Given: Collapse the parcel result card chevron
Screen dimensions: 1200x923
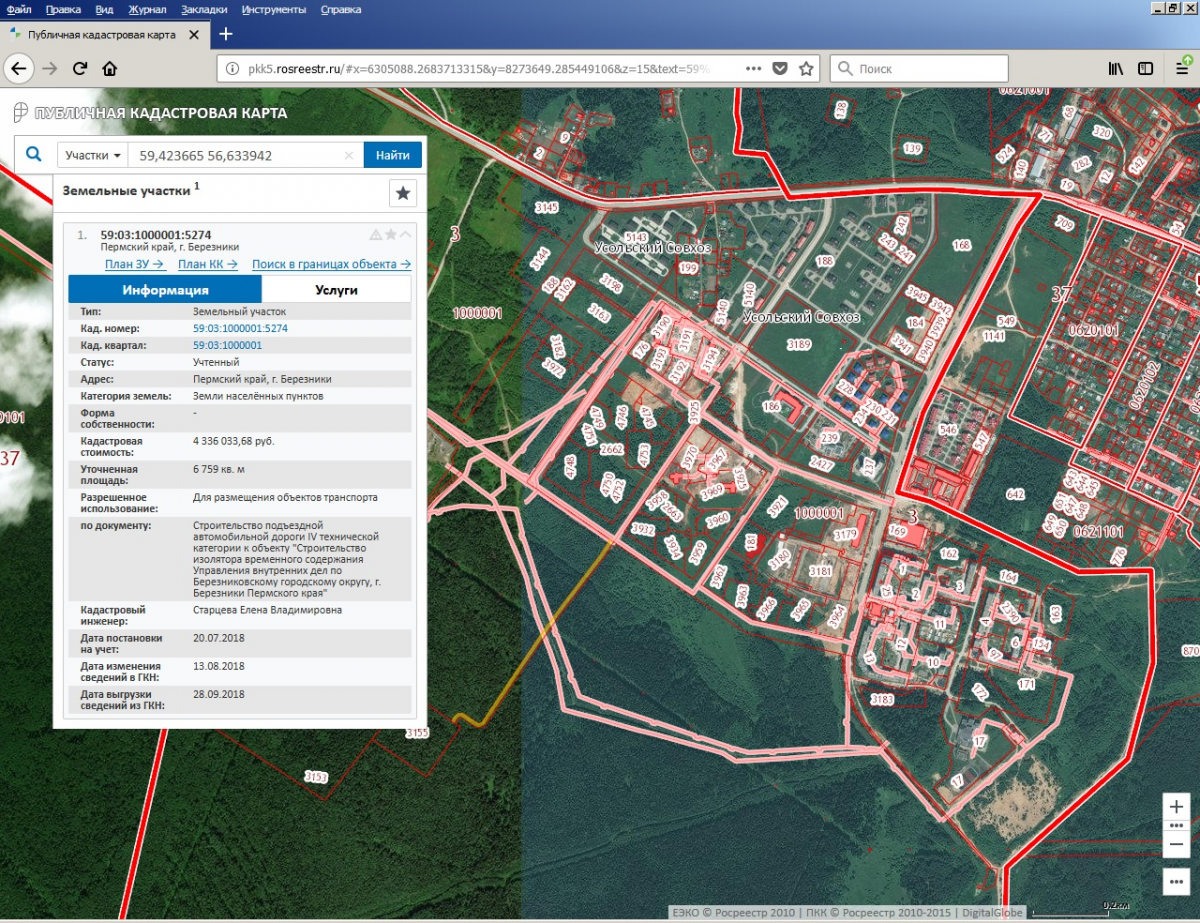Looking at the screenshot, I should [x=406, y=235].
